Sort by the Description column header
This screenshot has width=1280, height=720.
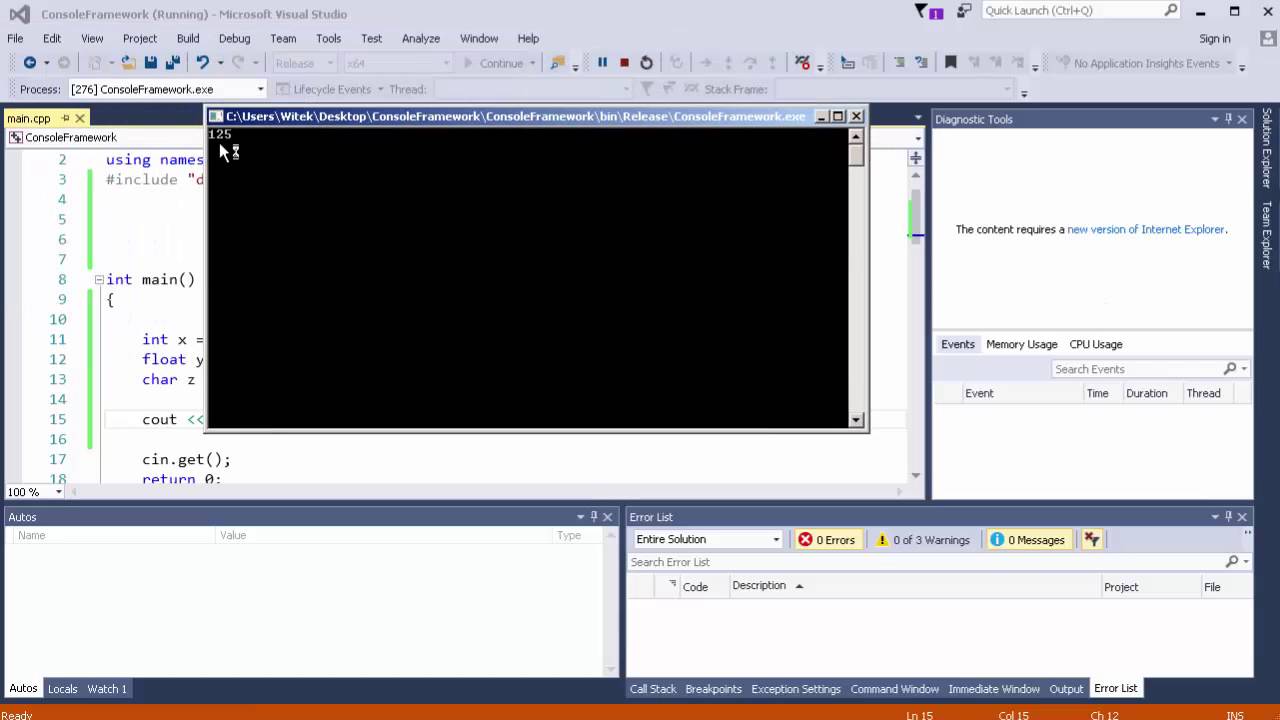coord(759,586)
